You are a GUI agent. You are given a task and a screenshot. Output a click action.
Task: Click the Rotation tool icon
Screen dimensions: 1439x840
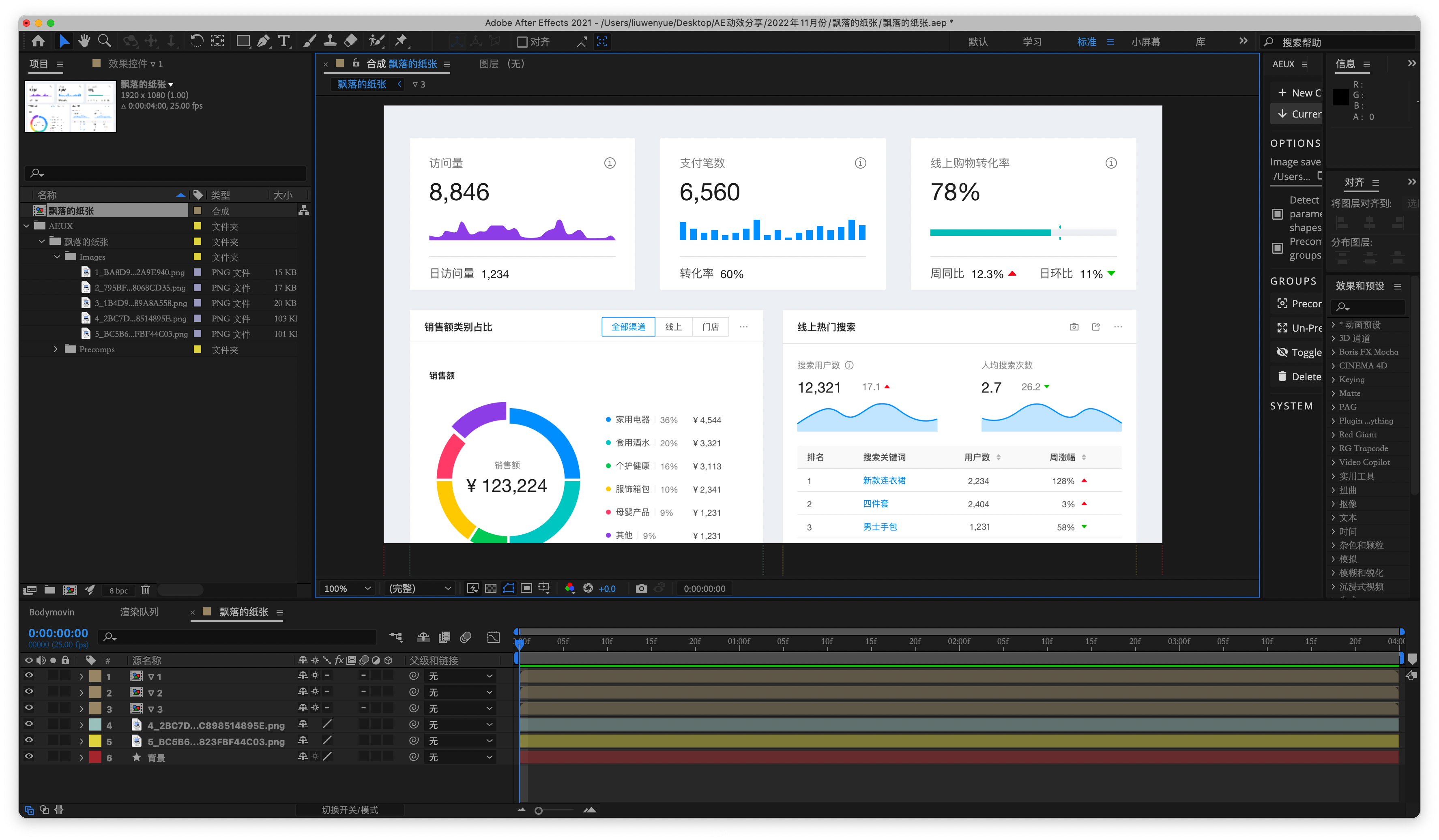coord(196,41)
